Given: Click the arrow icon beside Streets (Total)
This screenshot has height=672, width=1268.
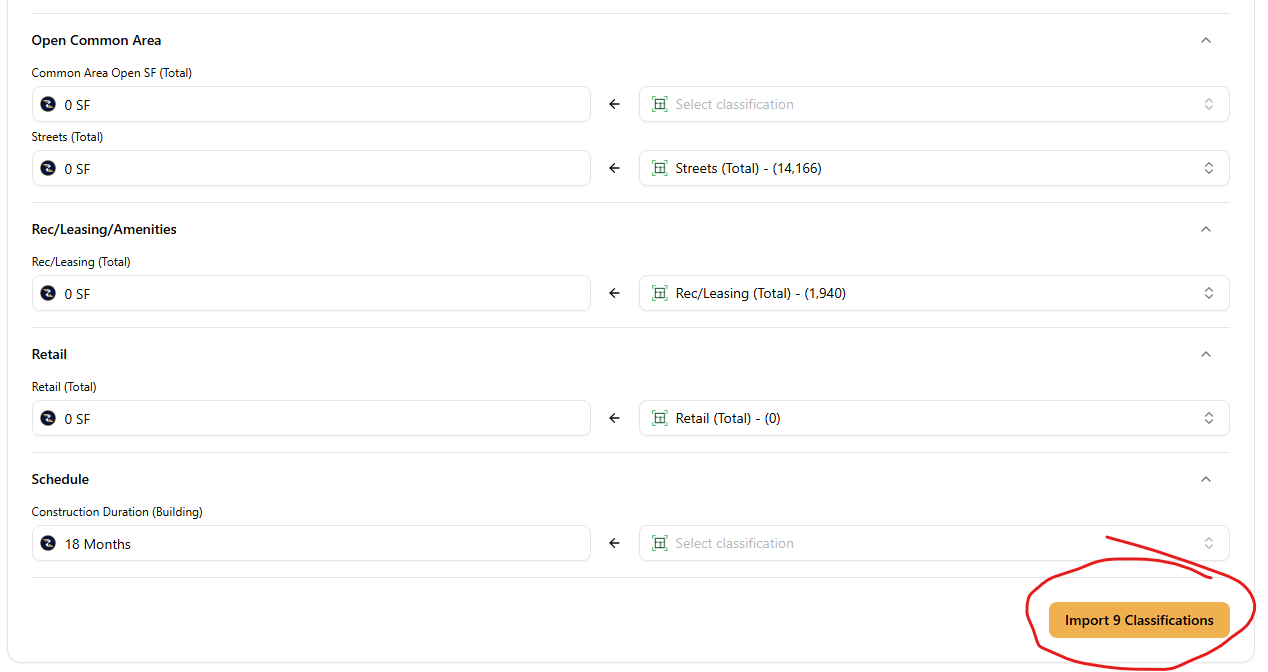Looking at the screenshot, I should [x=614, y=169].
